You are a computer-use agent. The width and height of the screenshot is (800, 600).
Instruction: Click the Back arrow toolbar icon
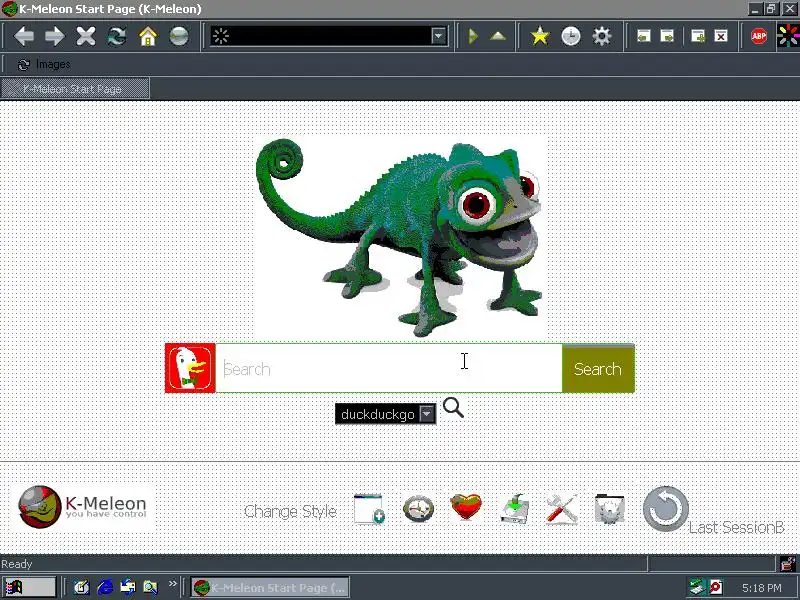[23, 36]
